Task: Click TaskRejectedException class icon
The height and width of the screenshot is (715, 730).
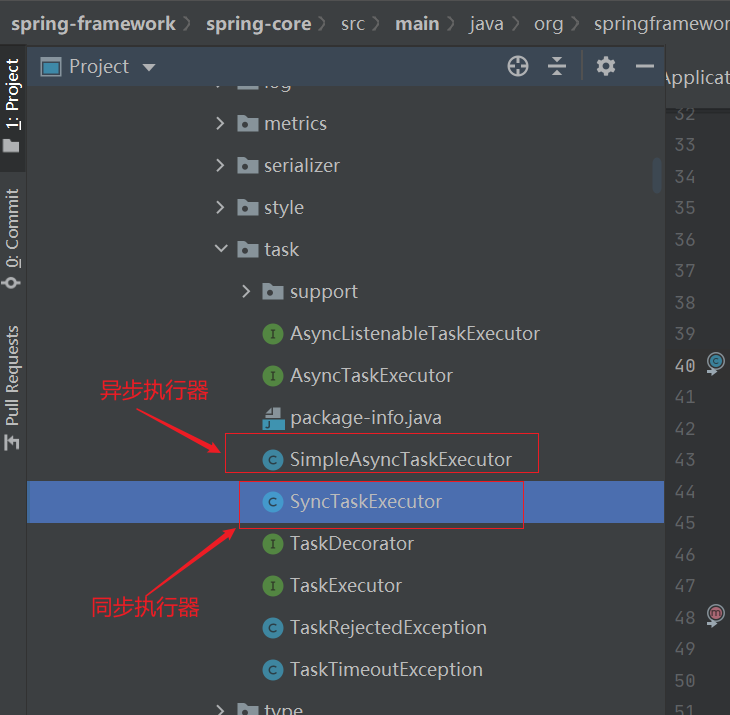Action: click(273, 628)
